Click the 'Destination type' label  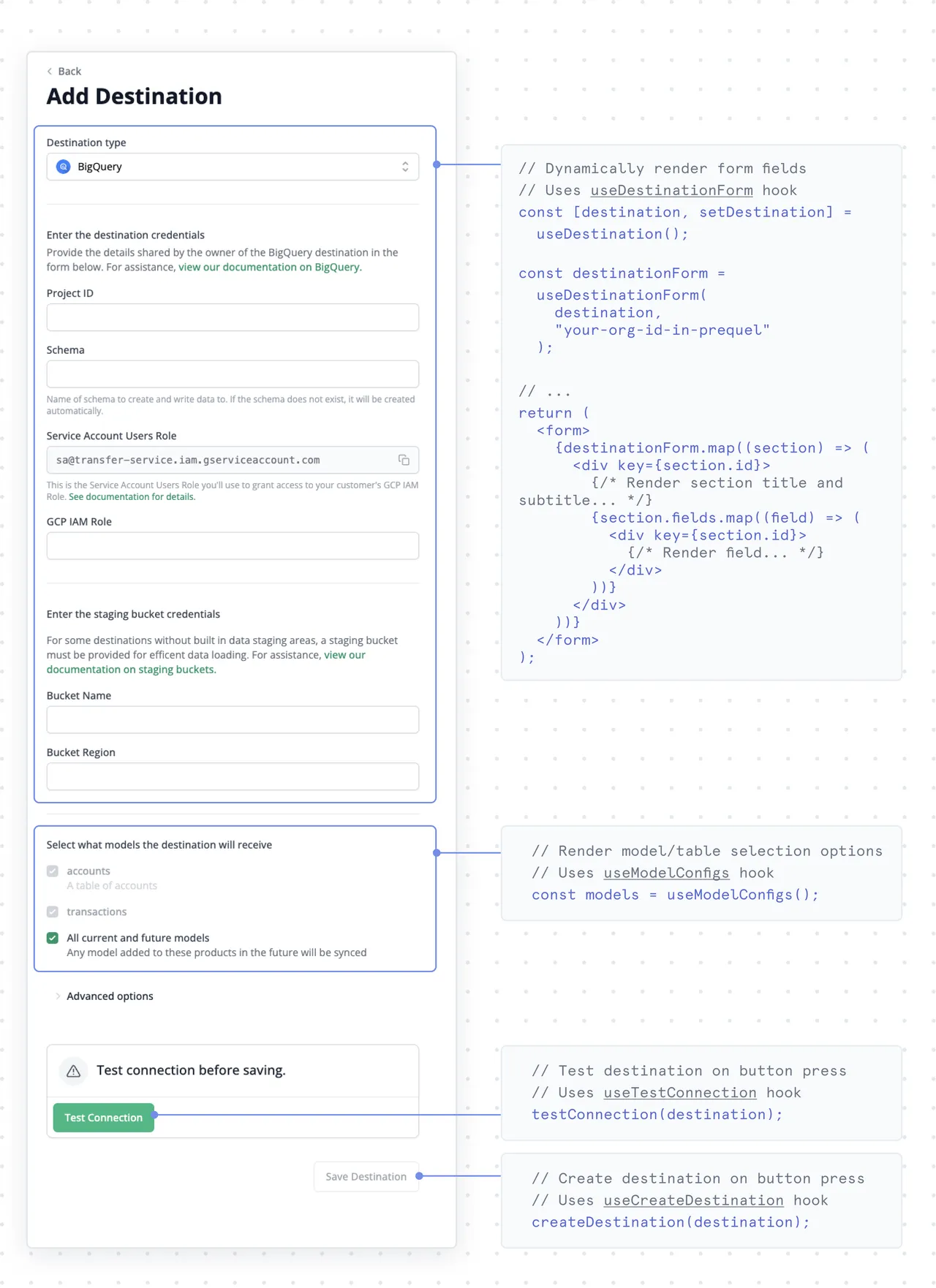(x=86, y=143)
